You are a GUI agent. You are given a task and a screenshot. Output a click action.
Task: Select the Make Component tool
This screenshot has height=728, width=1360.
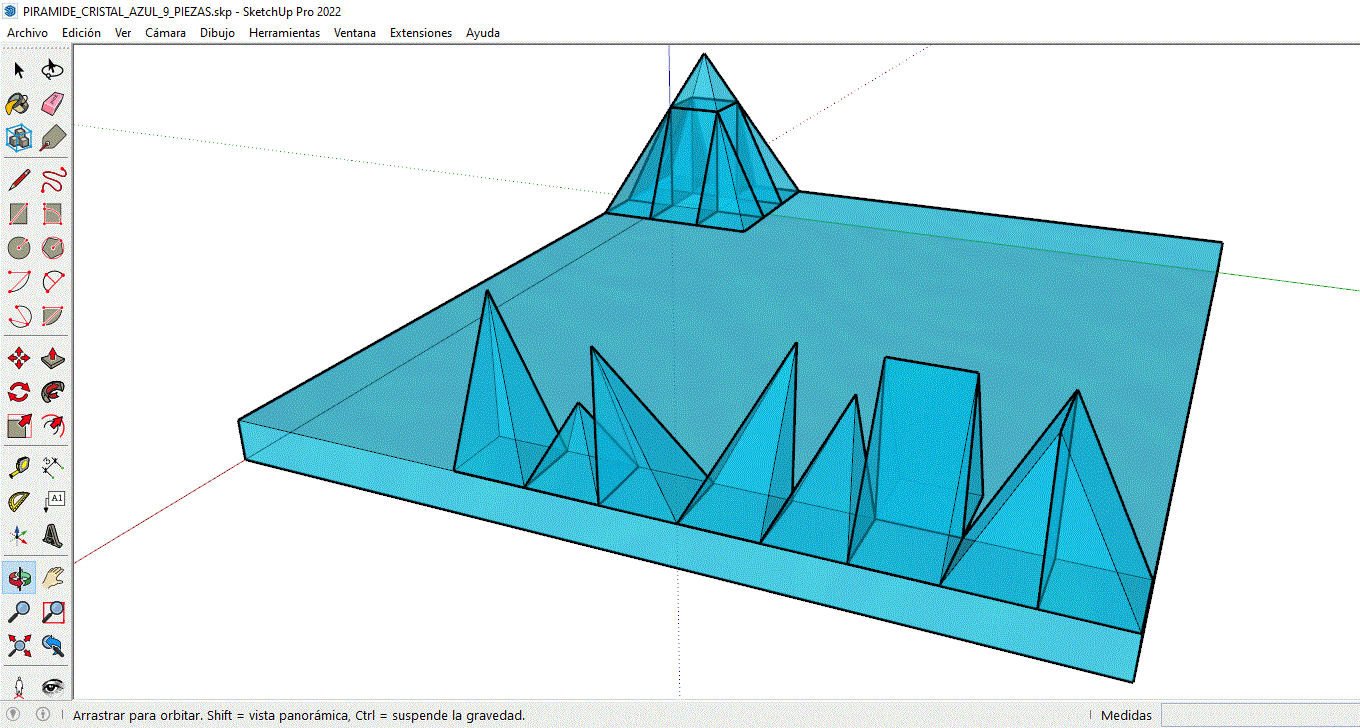(19, 138)
